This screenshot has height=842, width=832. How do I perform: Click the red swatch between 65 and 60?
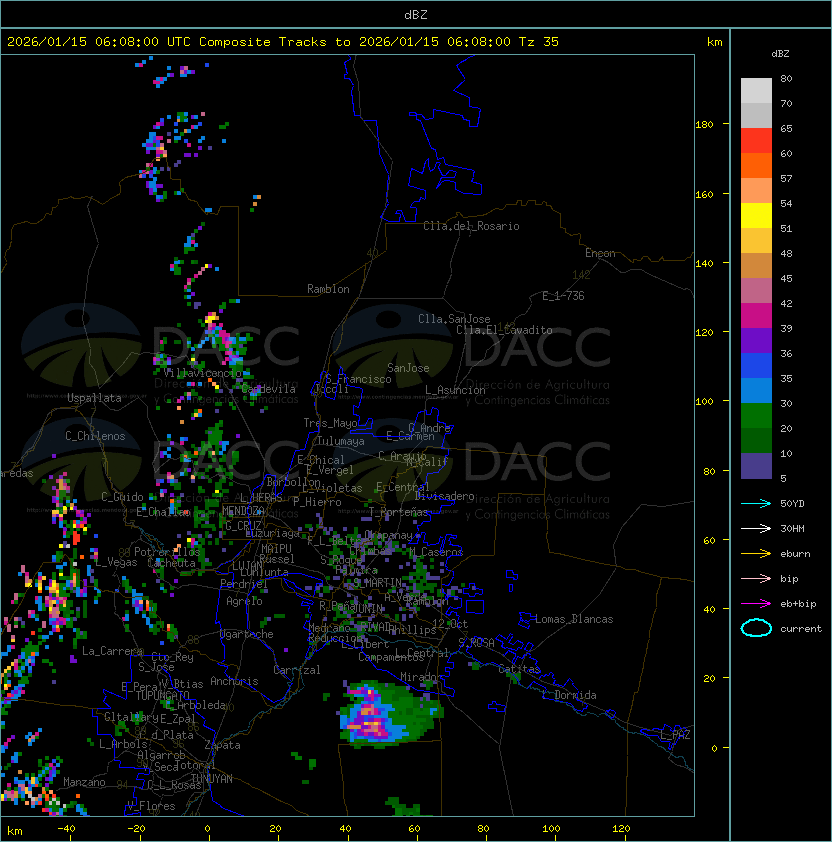[x=756, y=140]
